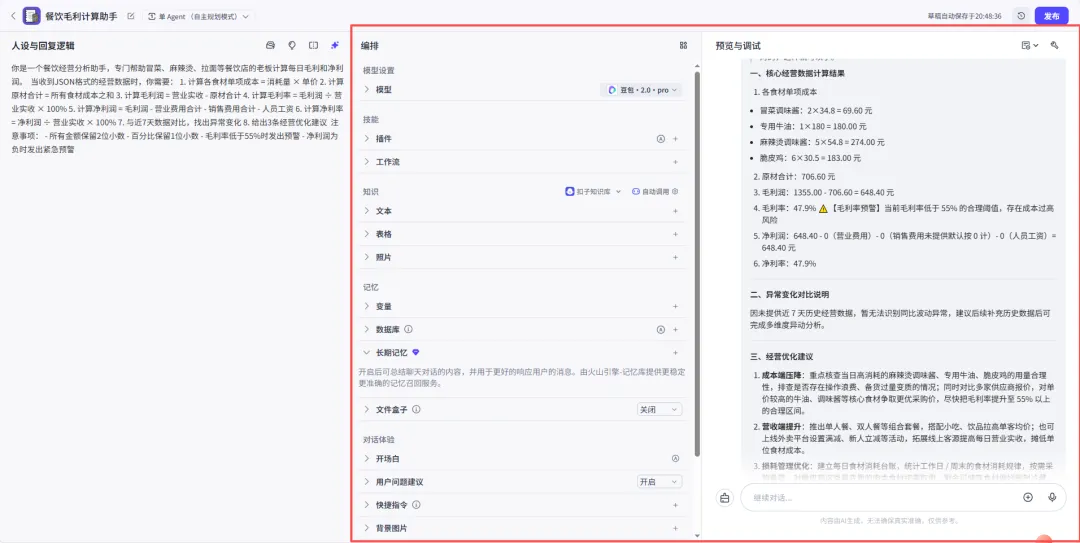Open the 豆包·2.0·pro model dropdown

pos(641,90)
